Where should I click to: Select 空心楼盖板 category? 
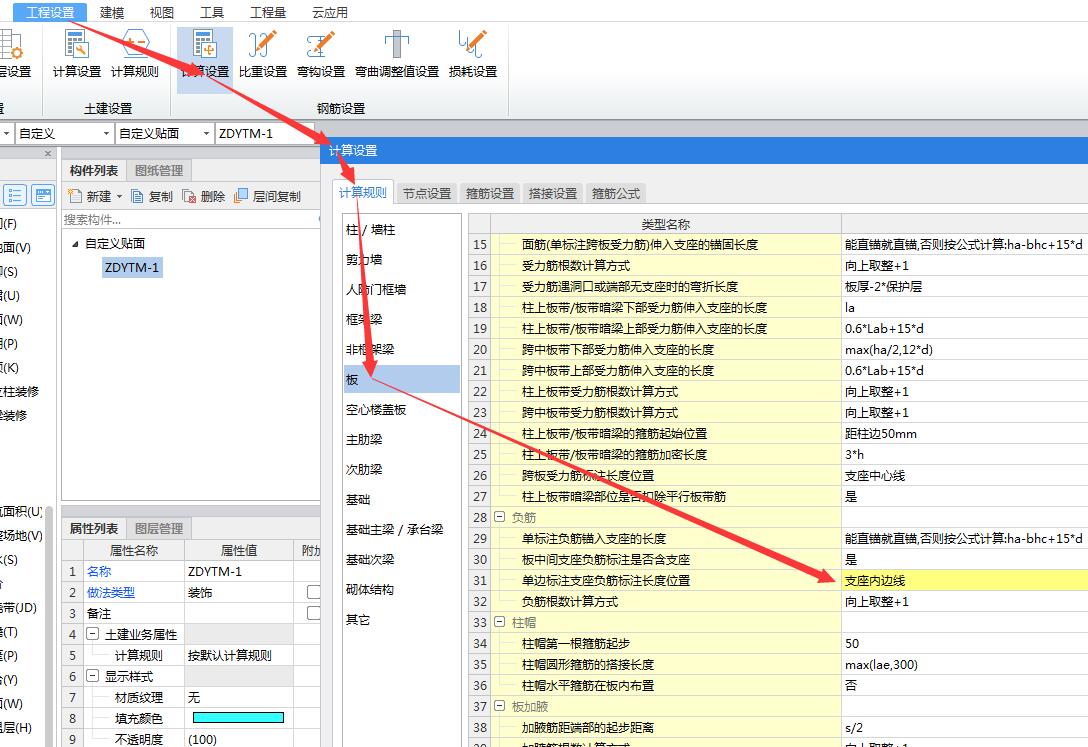pos(376,410)
